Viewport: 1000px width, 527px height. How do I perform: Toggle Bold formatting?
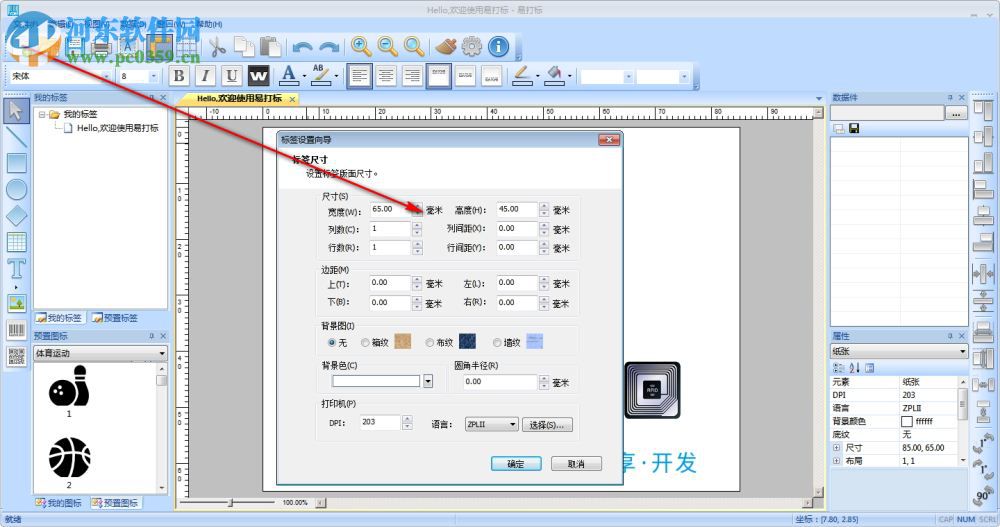coord(179,76)
